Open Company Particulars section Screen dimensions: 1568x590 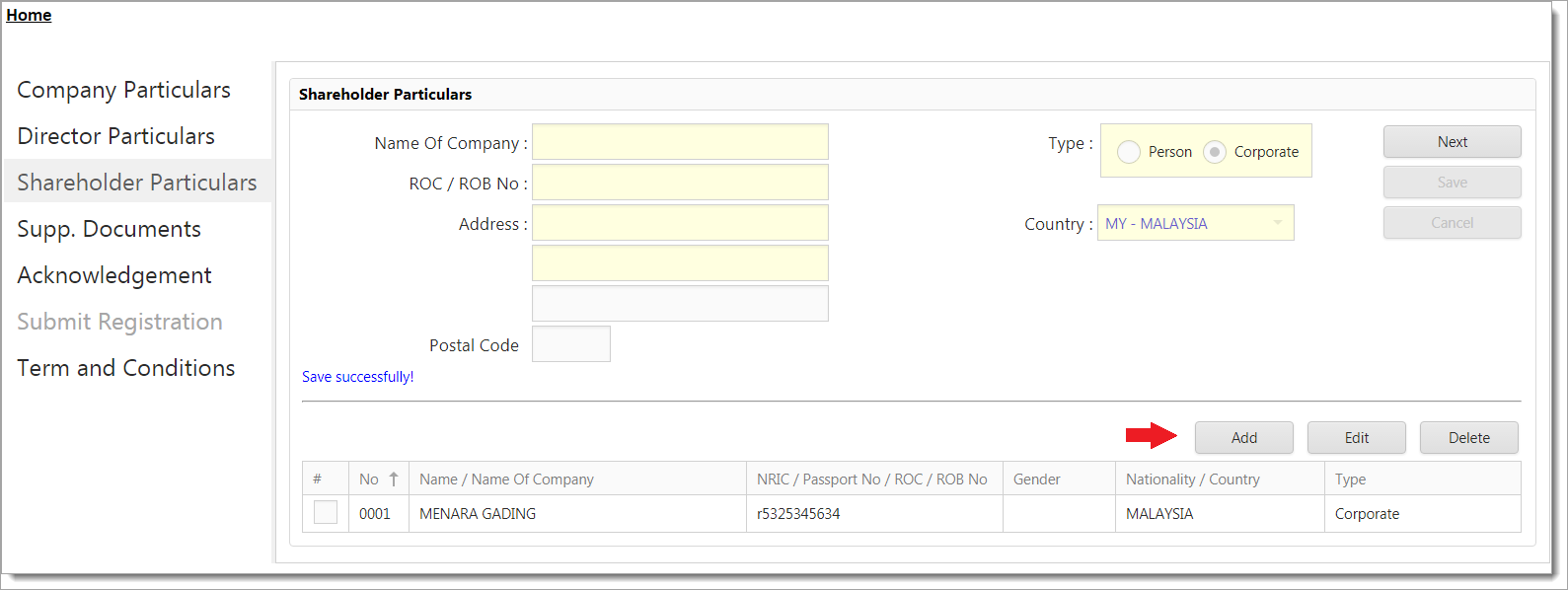(x=123, y=90)
